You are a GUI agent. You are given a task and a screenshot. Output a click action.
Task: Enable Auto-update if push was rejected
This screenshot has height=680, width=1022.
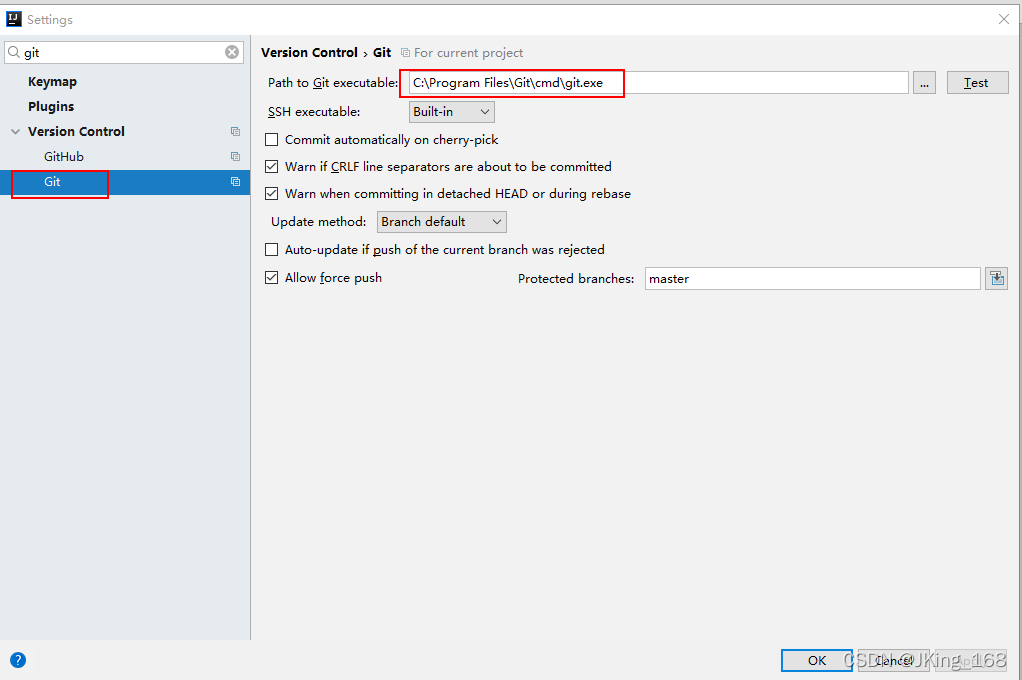coord(272,250)
